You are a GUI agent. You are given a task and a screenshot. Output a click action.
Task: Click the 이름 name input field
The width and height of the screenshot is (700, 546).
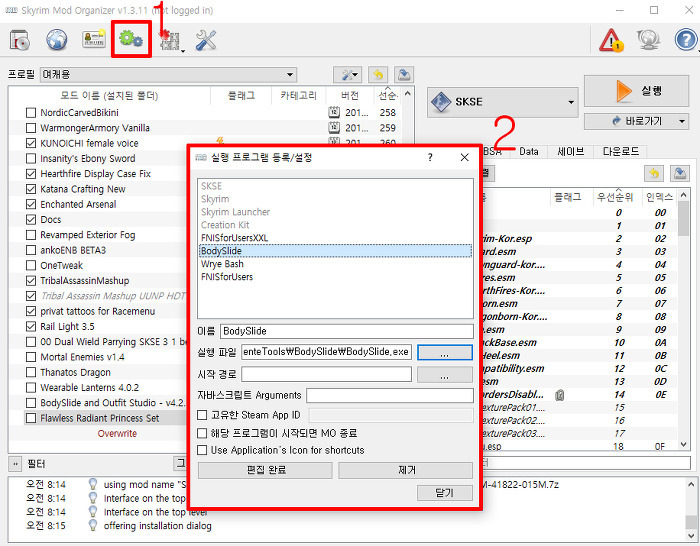[x=347, y=331]
